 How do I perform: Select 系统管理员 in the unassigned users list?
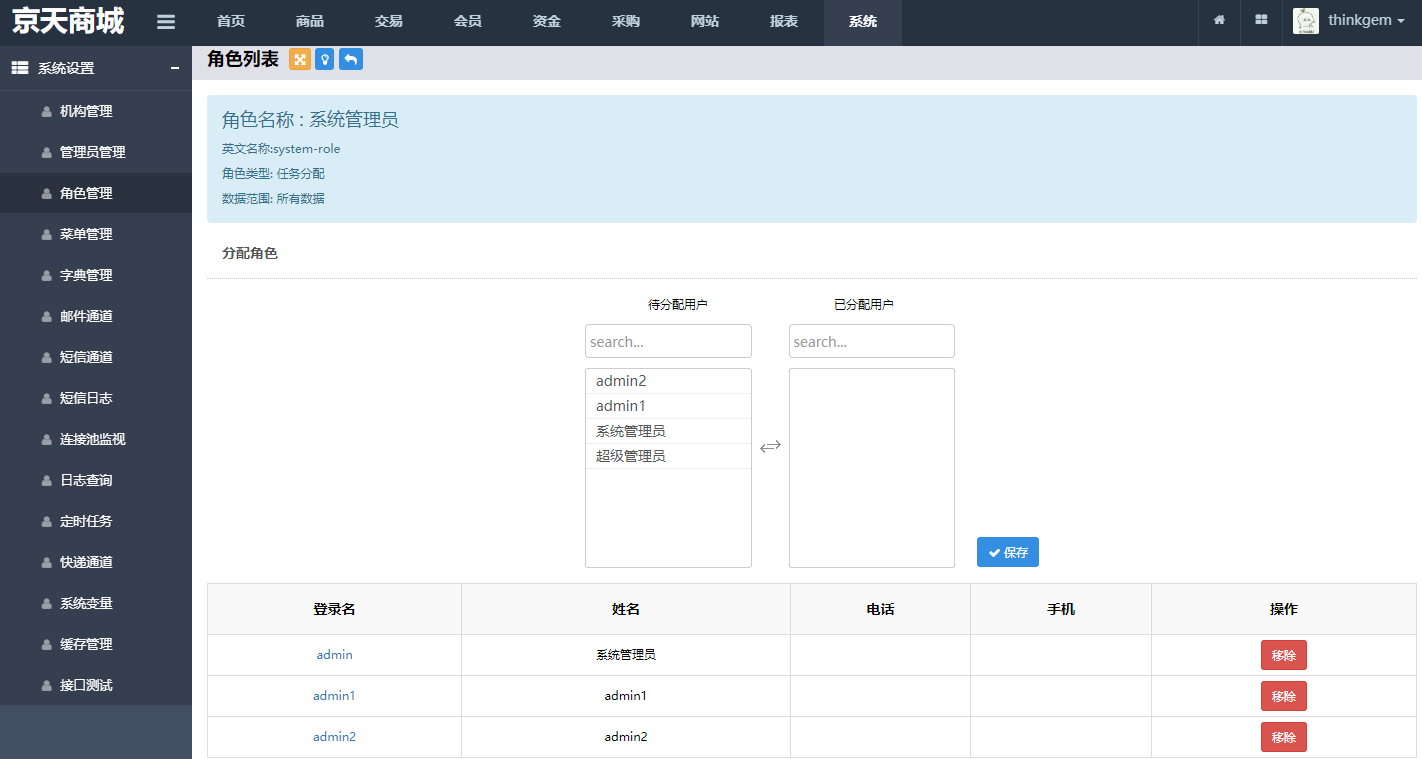point(668,431)
